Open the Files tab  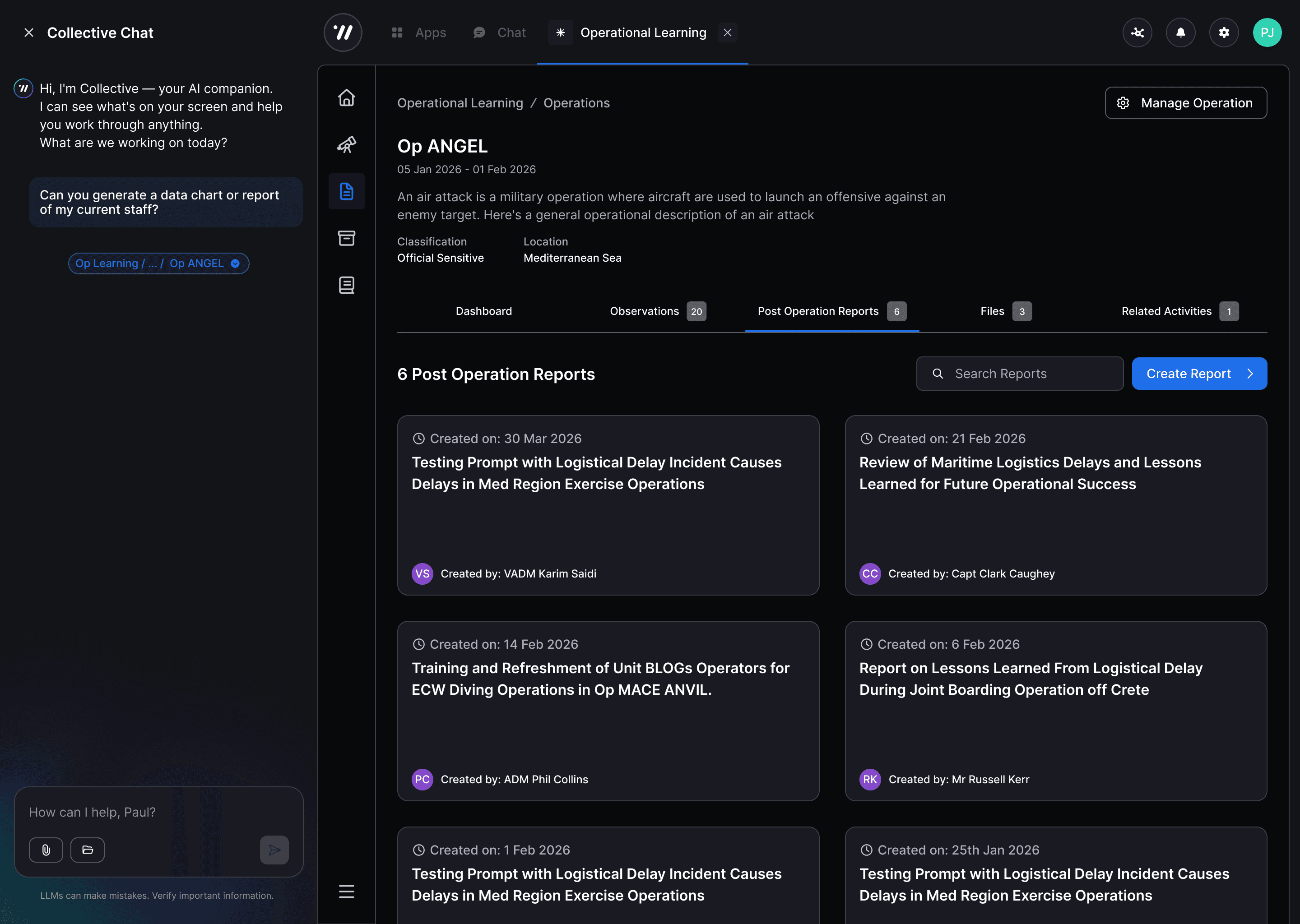(x=1006, y=311)
